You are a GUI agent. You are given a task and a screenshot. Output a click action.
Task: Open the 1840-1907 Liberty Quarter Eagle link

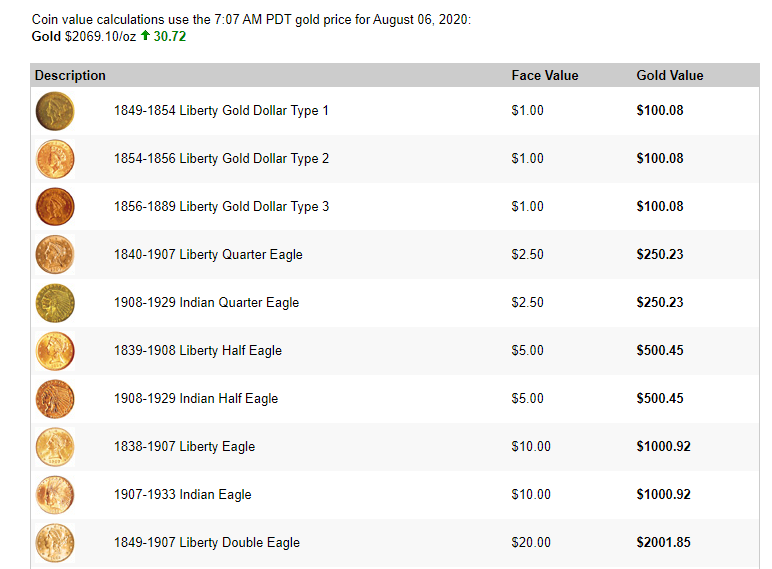(208, 255)
